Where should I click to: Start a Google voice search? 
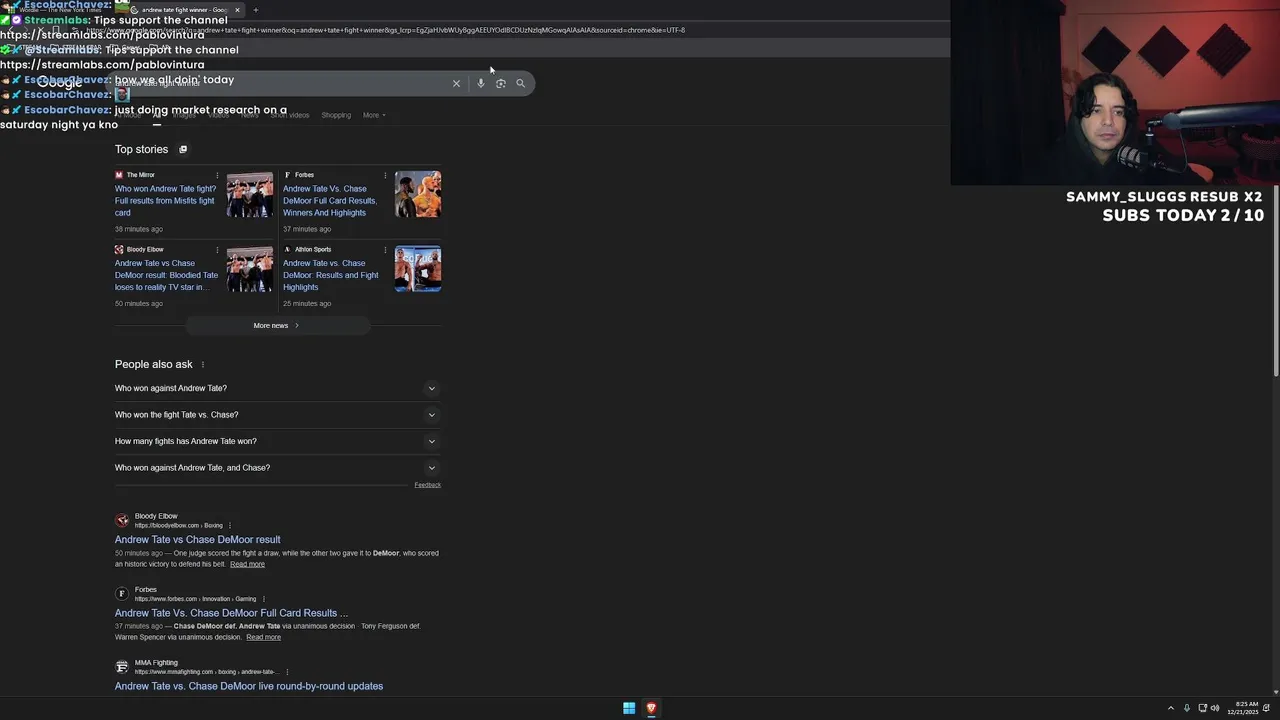click(x=481, y=83)
